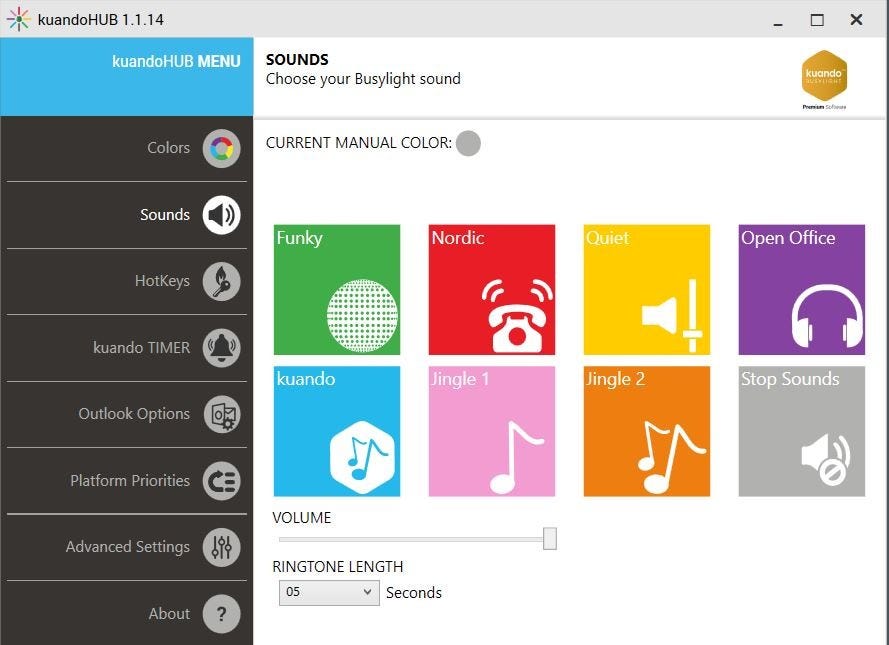Click the kuandoHUB app icon in title bar
889x645 pixels.
point(18,19)
